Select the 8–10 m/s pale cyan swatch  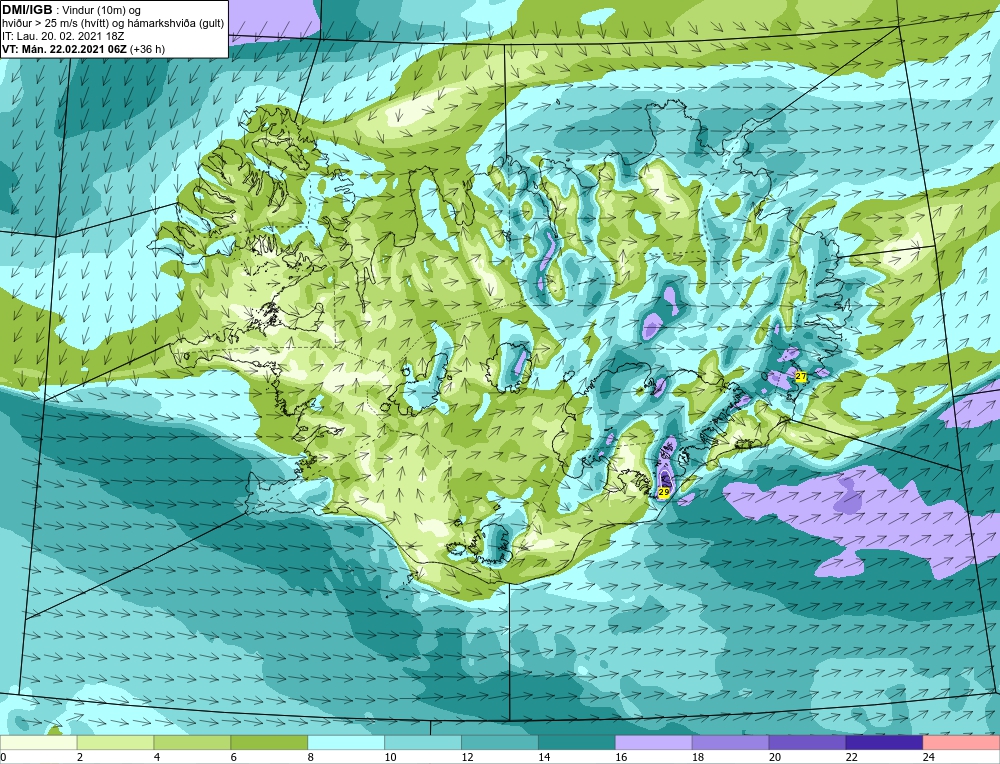[x=346, y=743]
